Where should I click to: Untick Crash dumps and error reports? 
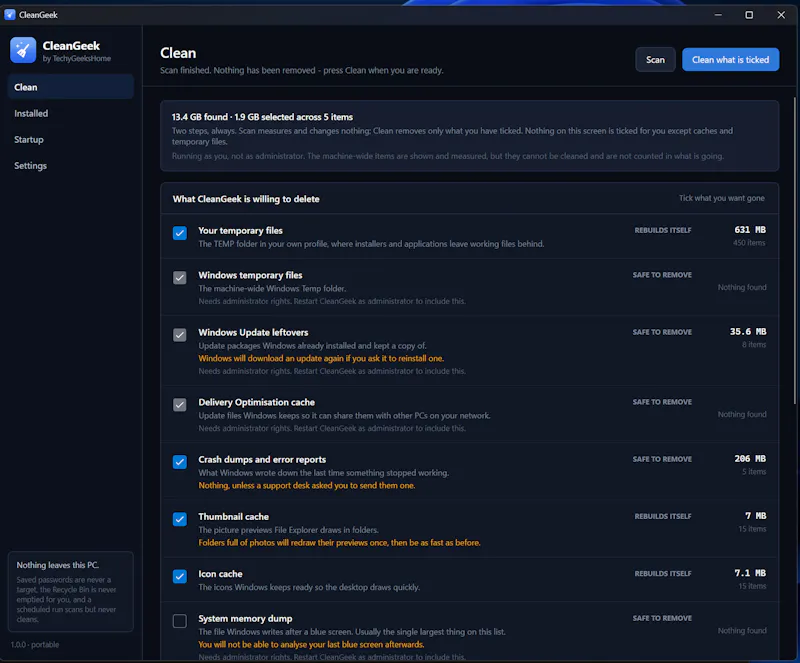180,462
